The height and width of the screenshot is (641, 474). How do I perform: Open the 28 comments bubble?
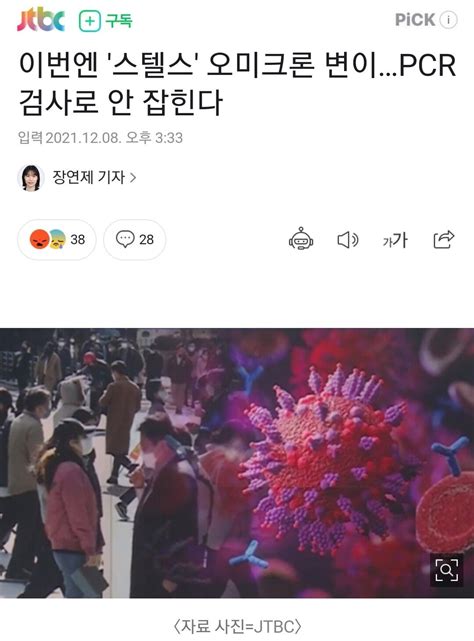coord(135,240)
